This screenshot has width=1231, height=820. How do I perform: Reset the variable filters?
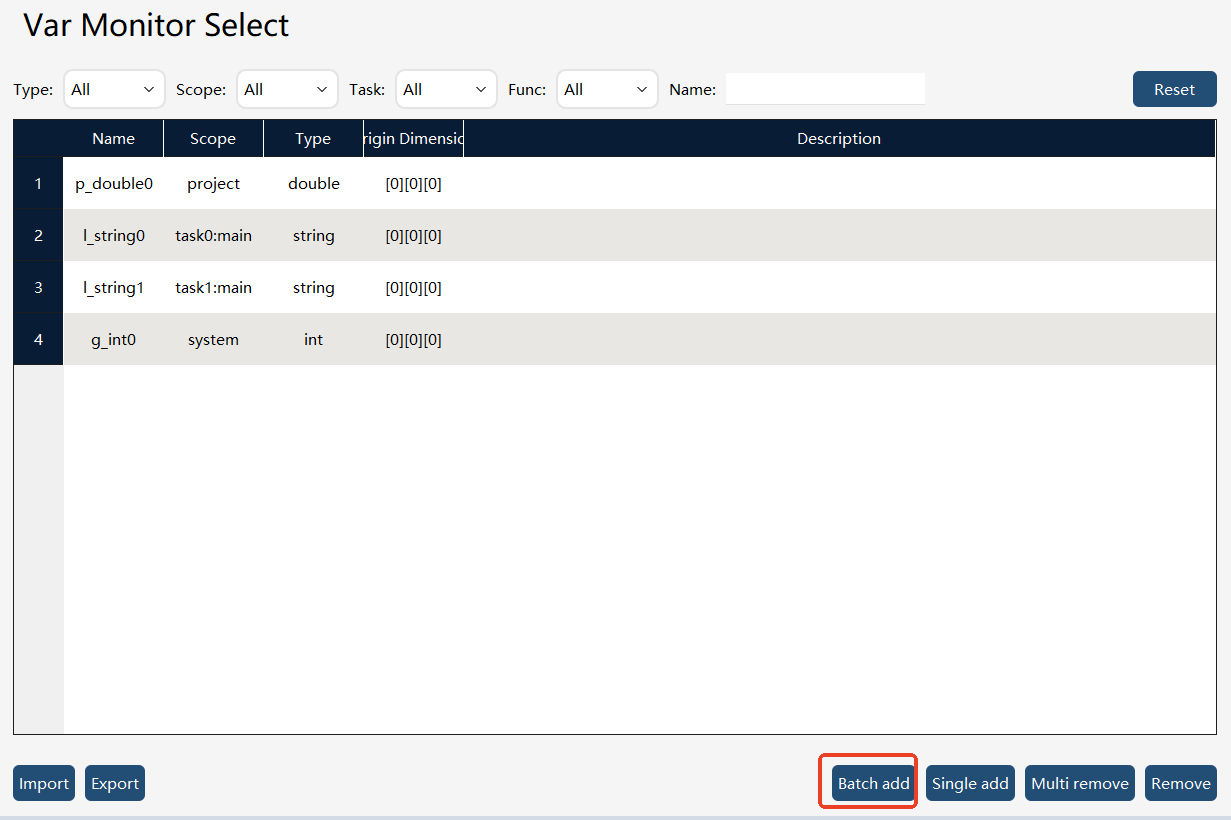1174,89
